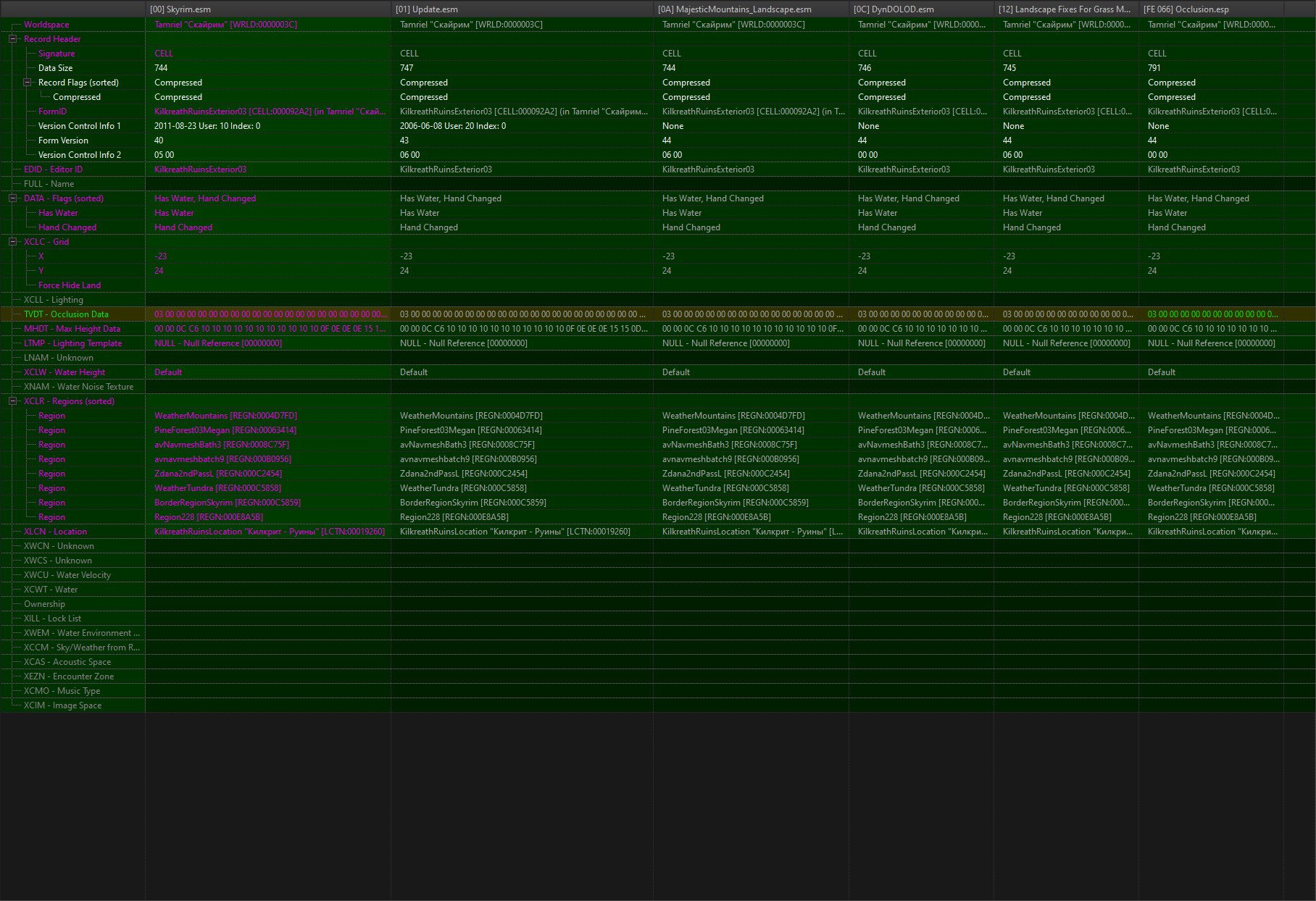Select the Data Size row label
Screen dimensions: 1316x901
pyautogui.click(x=55, y=68)
